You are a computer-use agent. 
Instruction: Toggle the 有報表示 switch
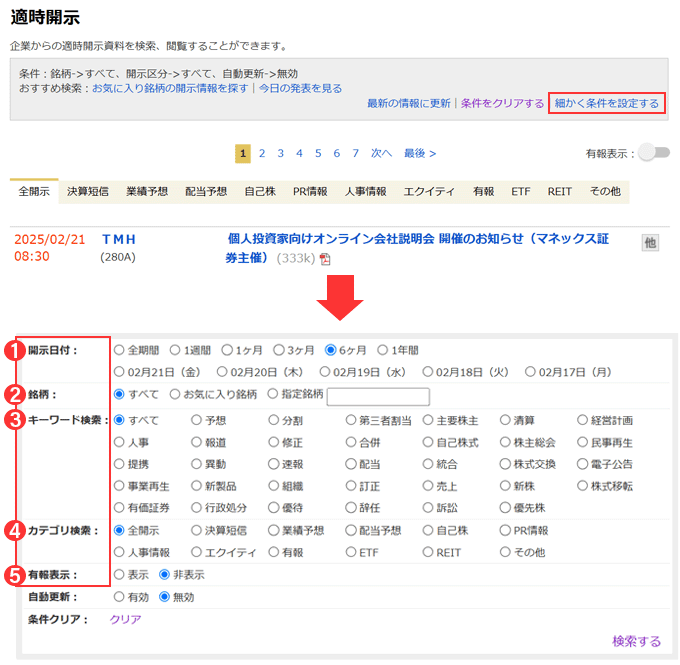click(655, 153)
